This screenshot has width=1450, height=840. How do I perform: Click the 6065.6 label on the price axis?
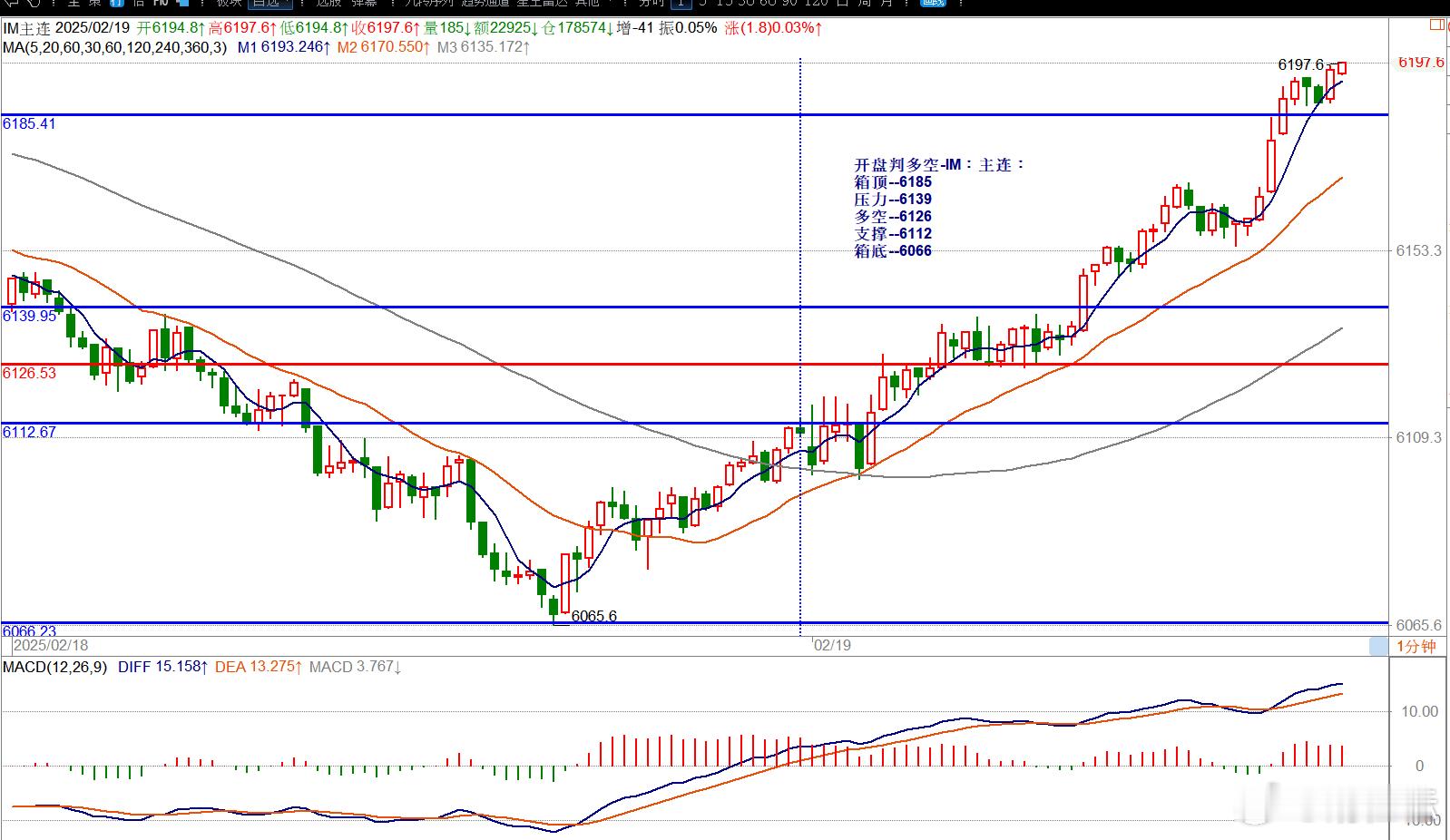click(1418, 625)
